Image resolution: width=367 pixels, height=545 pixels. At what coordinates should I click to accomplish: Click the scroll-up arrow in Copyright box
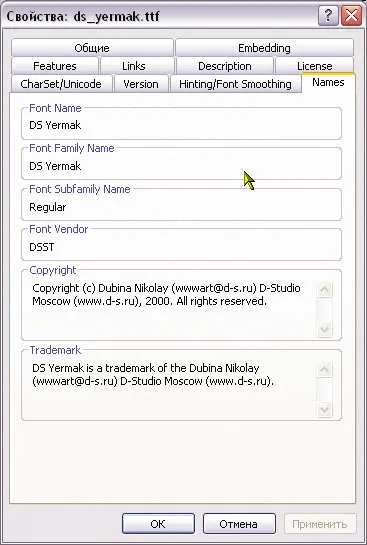(325, 289)
